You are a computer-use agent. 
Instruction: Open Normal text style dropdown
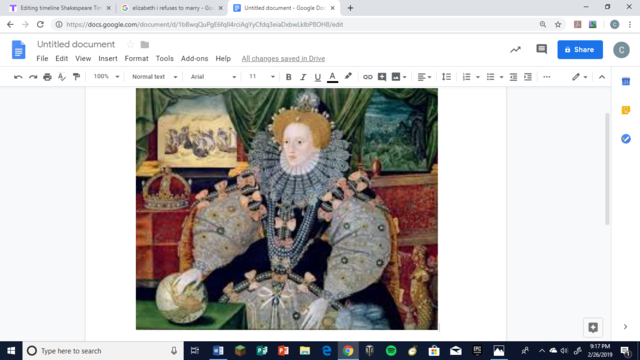pyautogui.click(x=154, y=77)
